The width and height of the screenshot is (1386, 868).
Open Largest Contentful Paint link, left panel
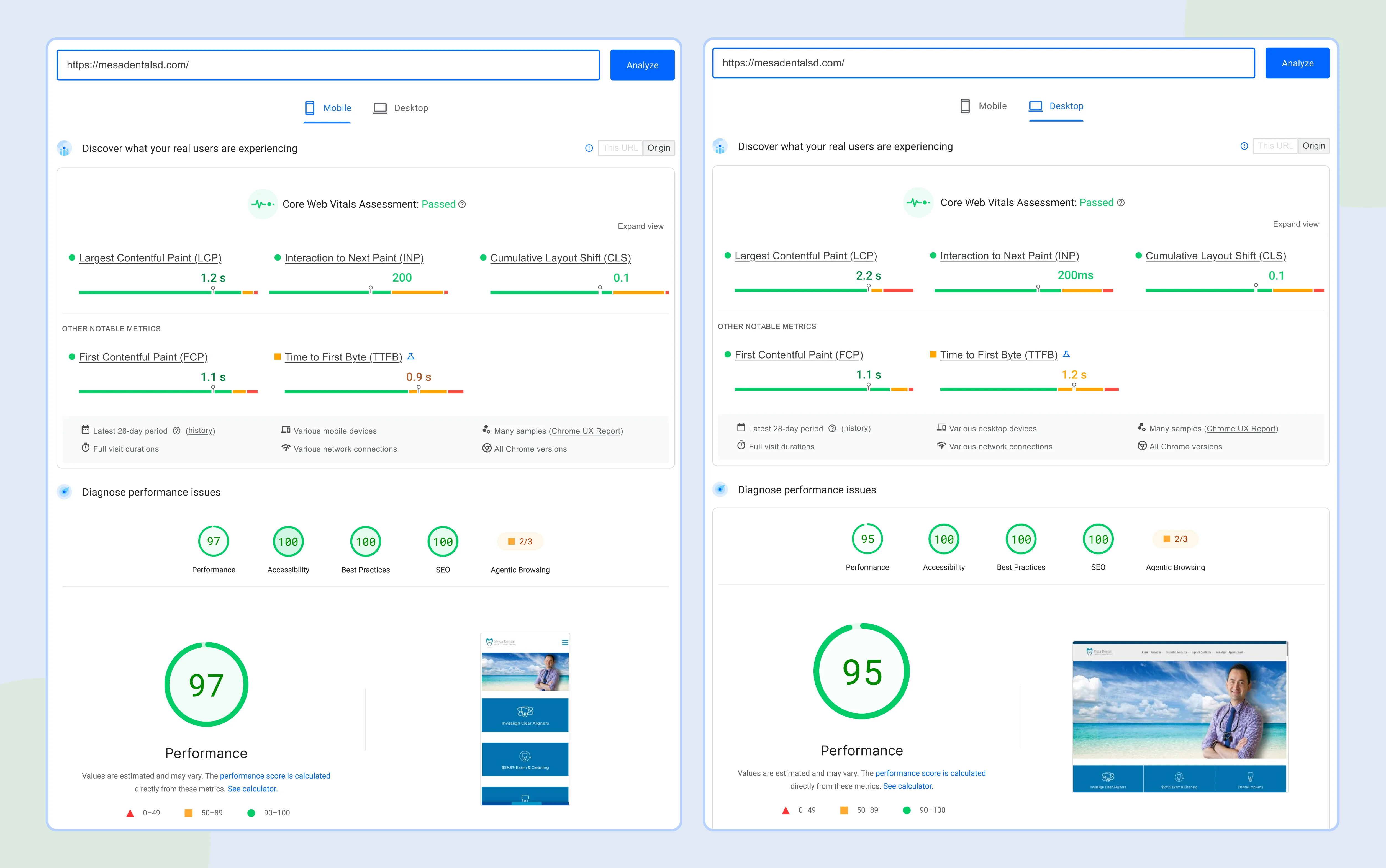[150, 258]
